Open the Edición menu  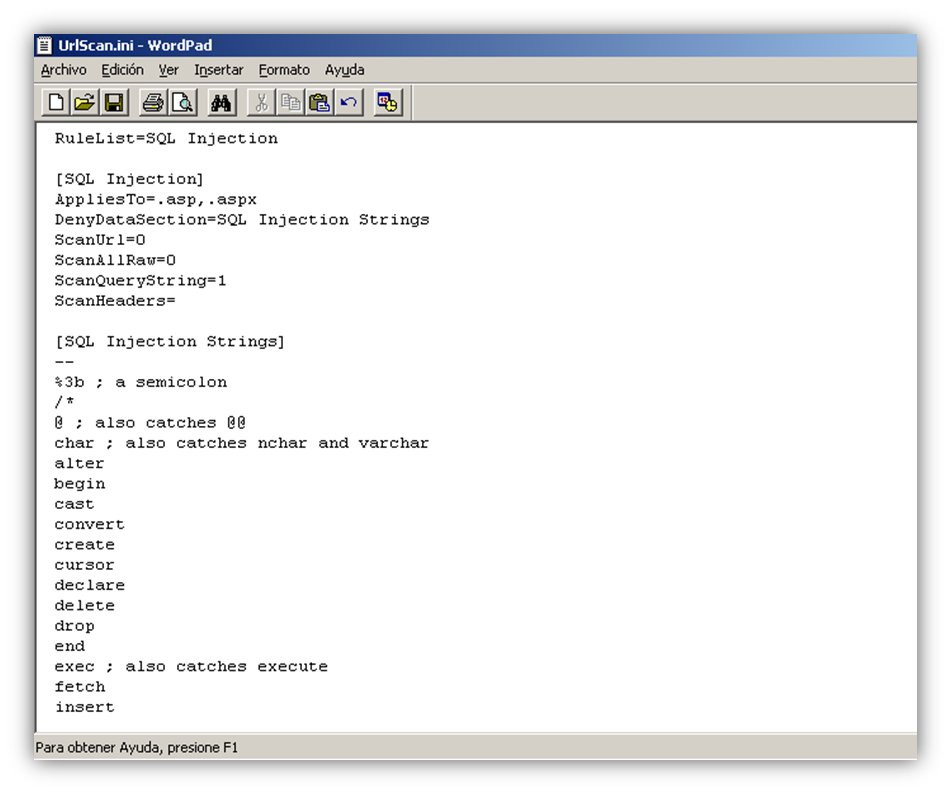coord(123,70)
